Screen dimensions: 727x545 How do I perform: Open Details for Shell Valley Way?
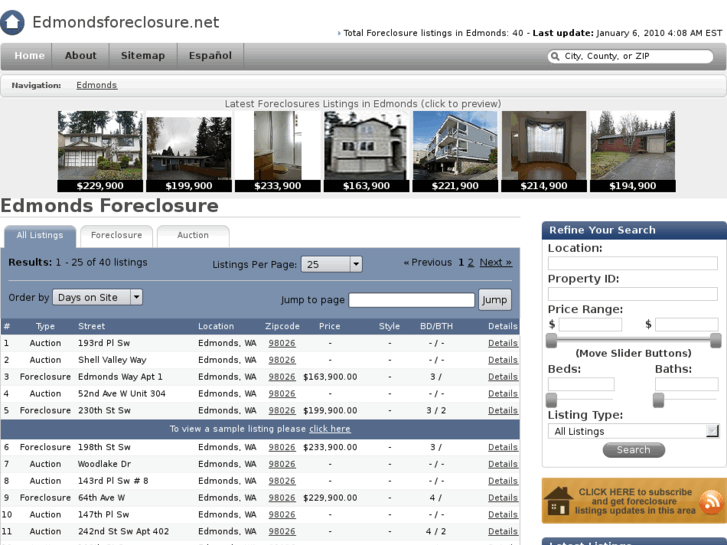tap(503, 360)
